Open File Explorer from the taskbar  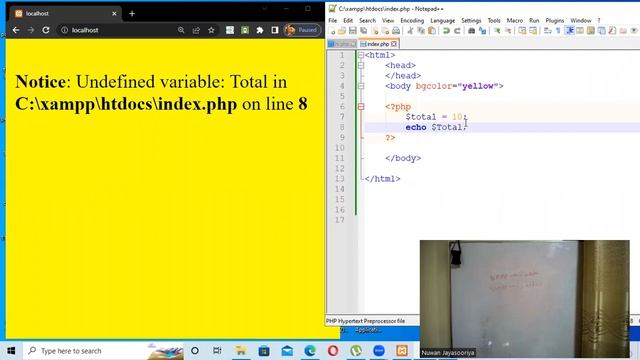(241, 351)
